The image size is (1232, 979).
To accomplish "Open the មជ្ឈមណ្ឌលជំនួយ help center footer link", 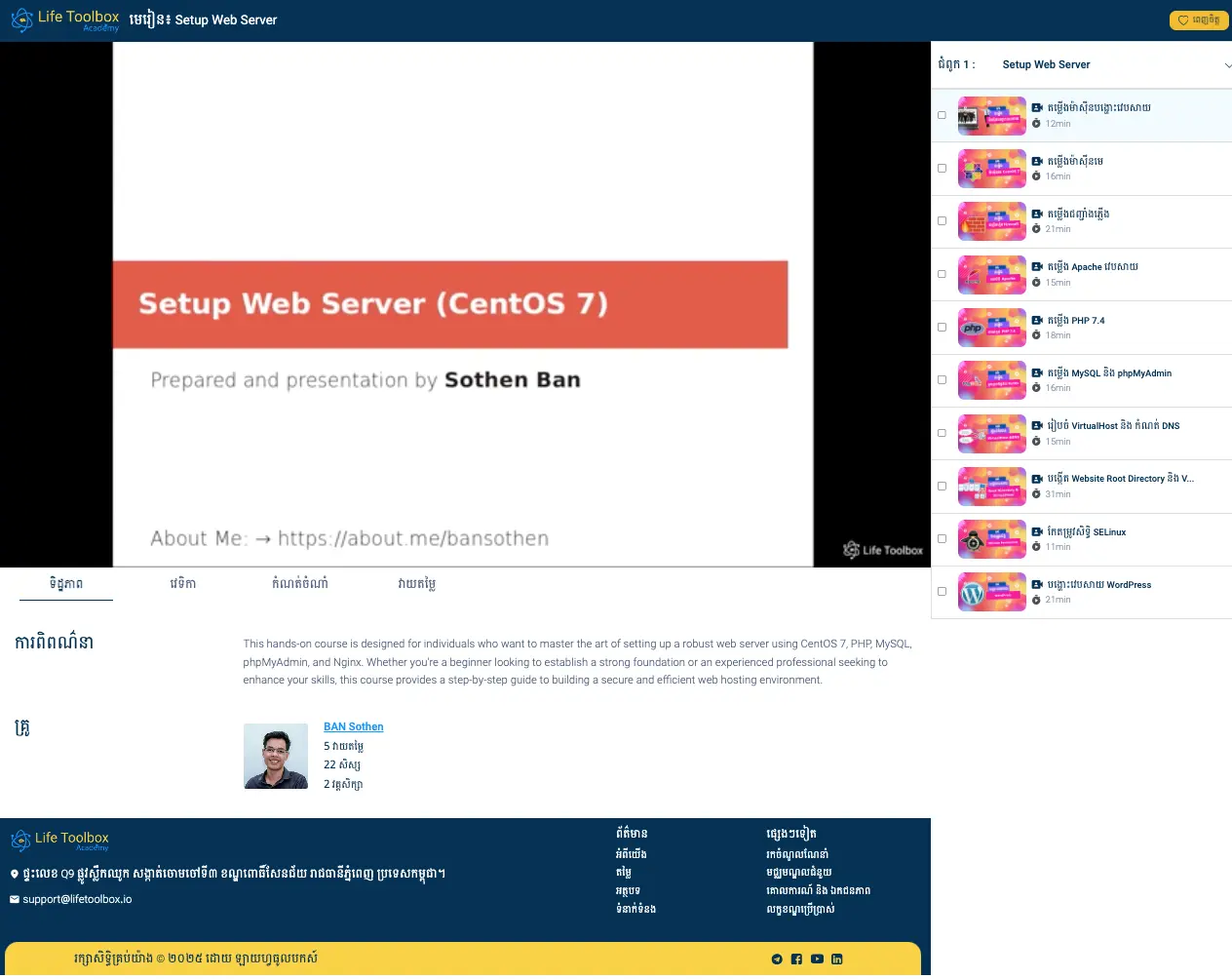I will tap(799, 873).
